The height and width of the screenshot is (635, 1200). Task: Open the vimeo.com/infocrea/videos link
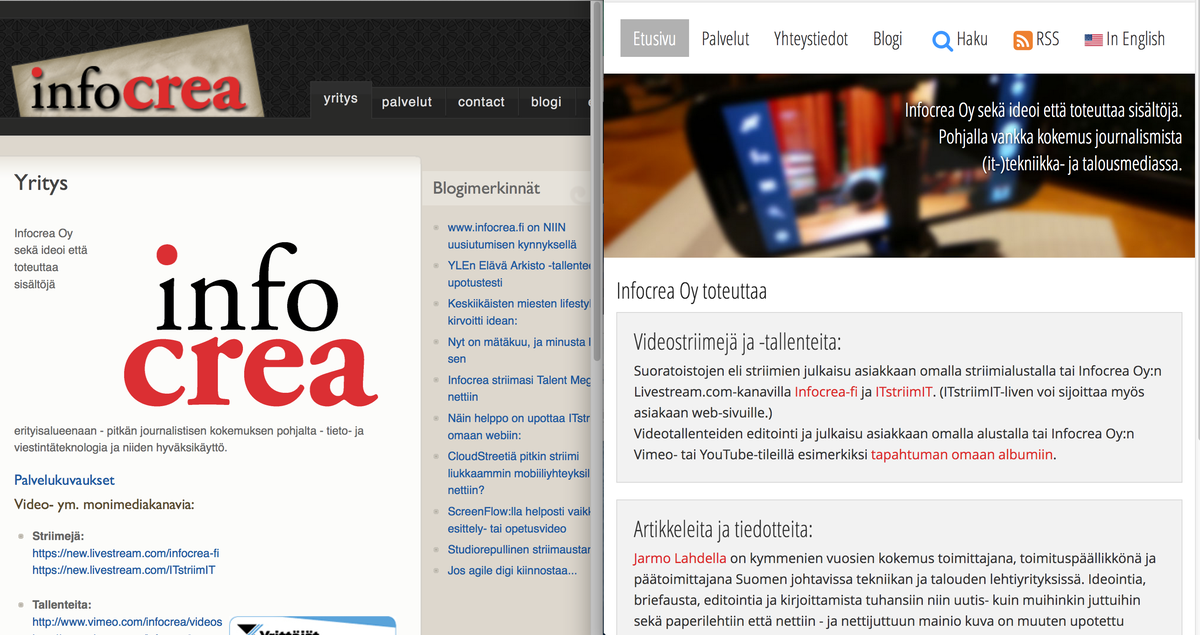click(127, 622)
